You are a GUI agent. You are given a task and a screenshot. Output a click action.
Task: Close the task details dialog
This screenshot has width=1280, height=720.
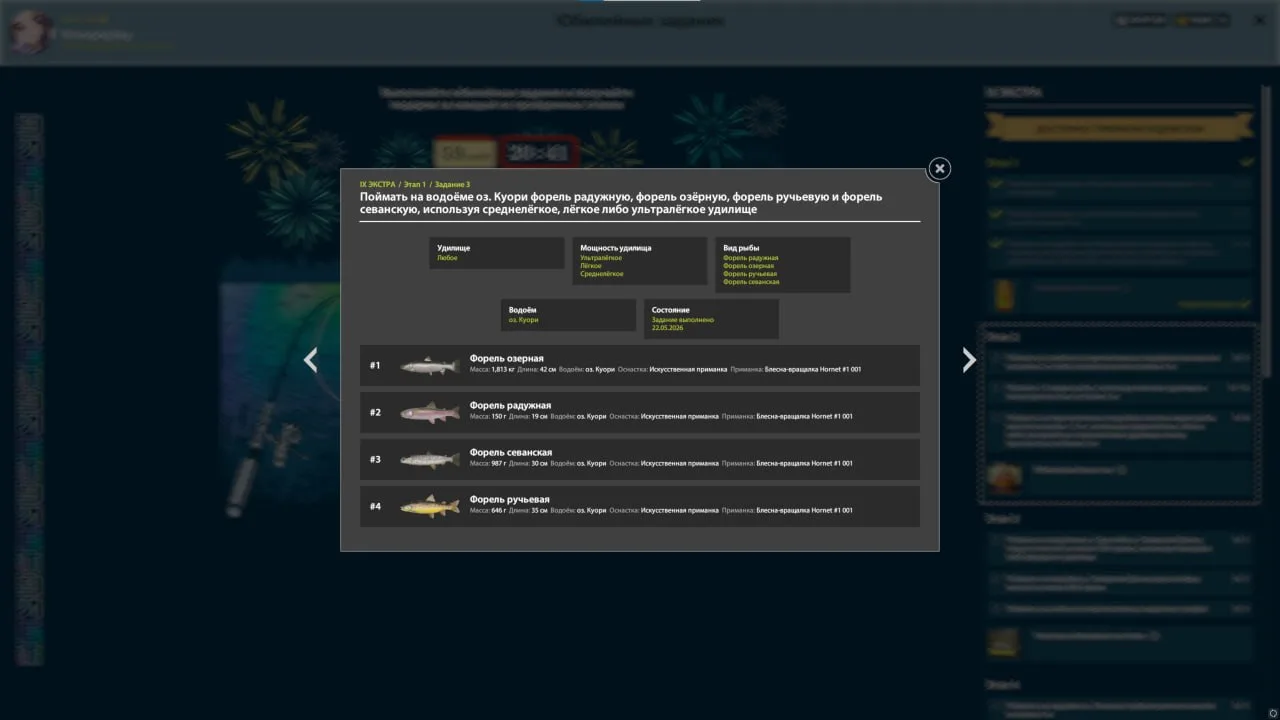click(939, 169)
